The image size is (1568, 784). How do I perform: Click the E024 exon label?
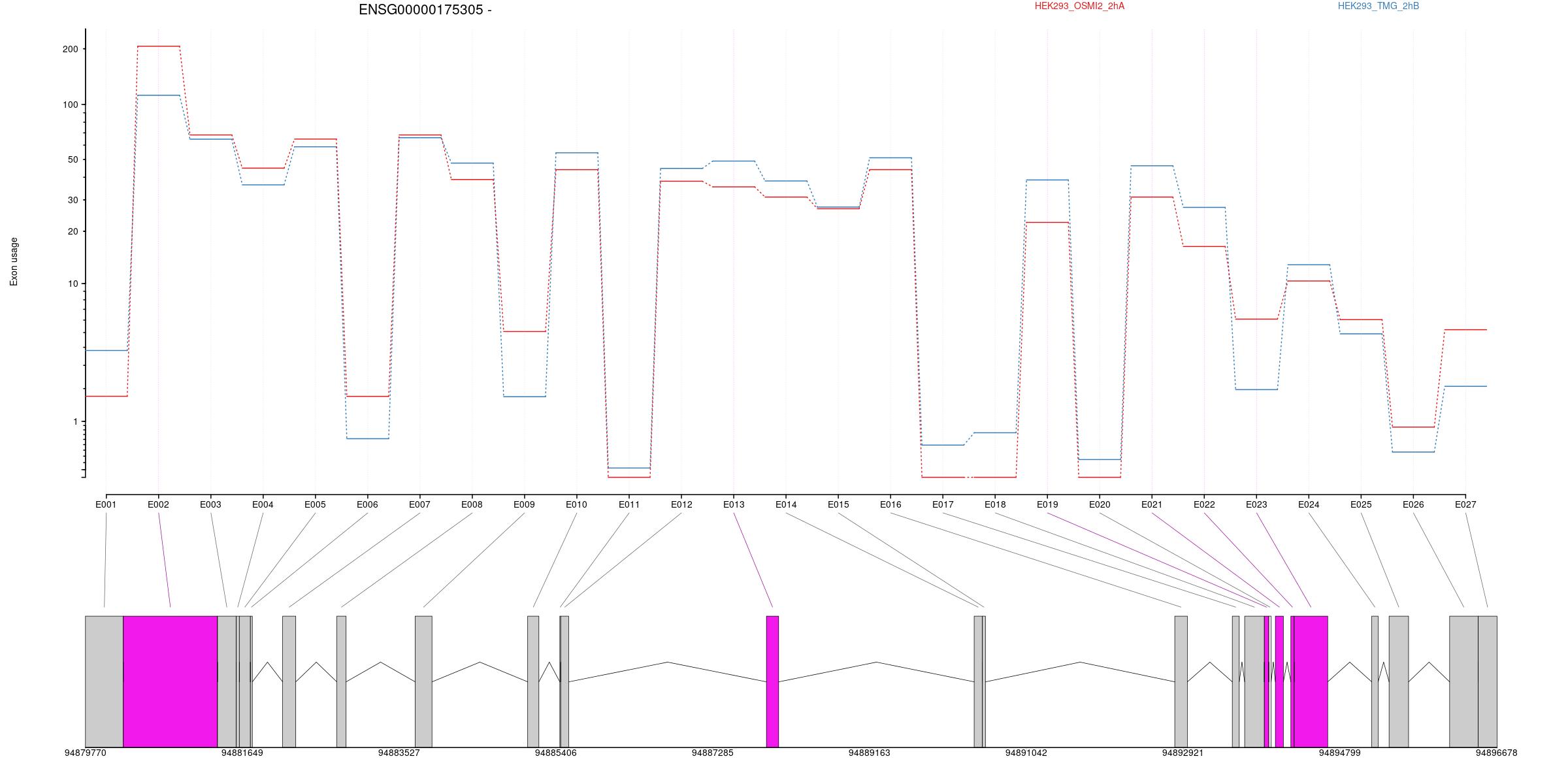(x=1309, y=504)
